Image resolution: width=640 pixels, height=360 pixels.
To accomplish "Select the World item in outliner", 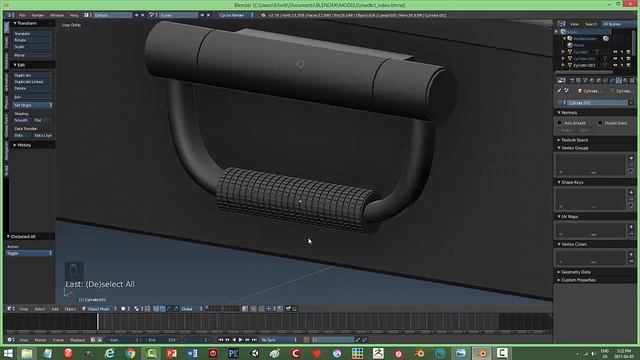I will point(579,45).
